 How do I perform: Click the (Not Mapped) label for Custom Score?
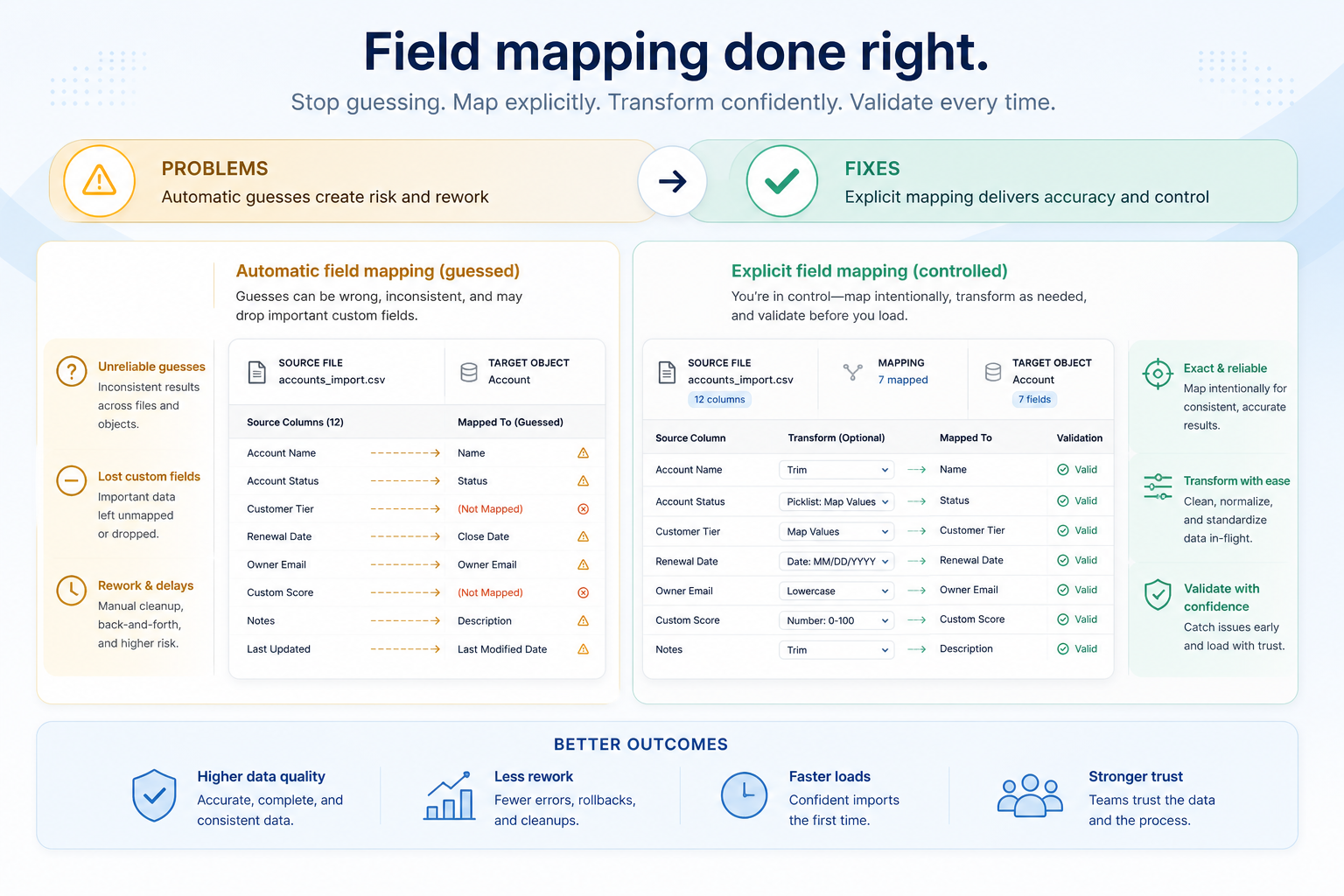pos(490,593)
